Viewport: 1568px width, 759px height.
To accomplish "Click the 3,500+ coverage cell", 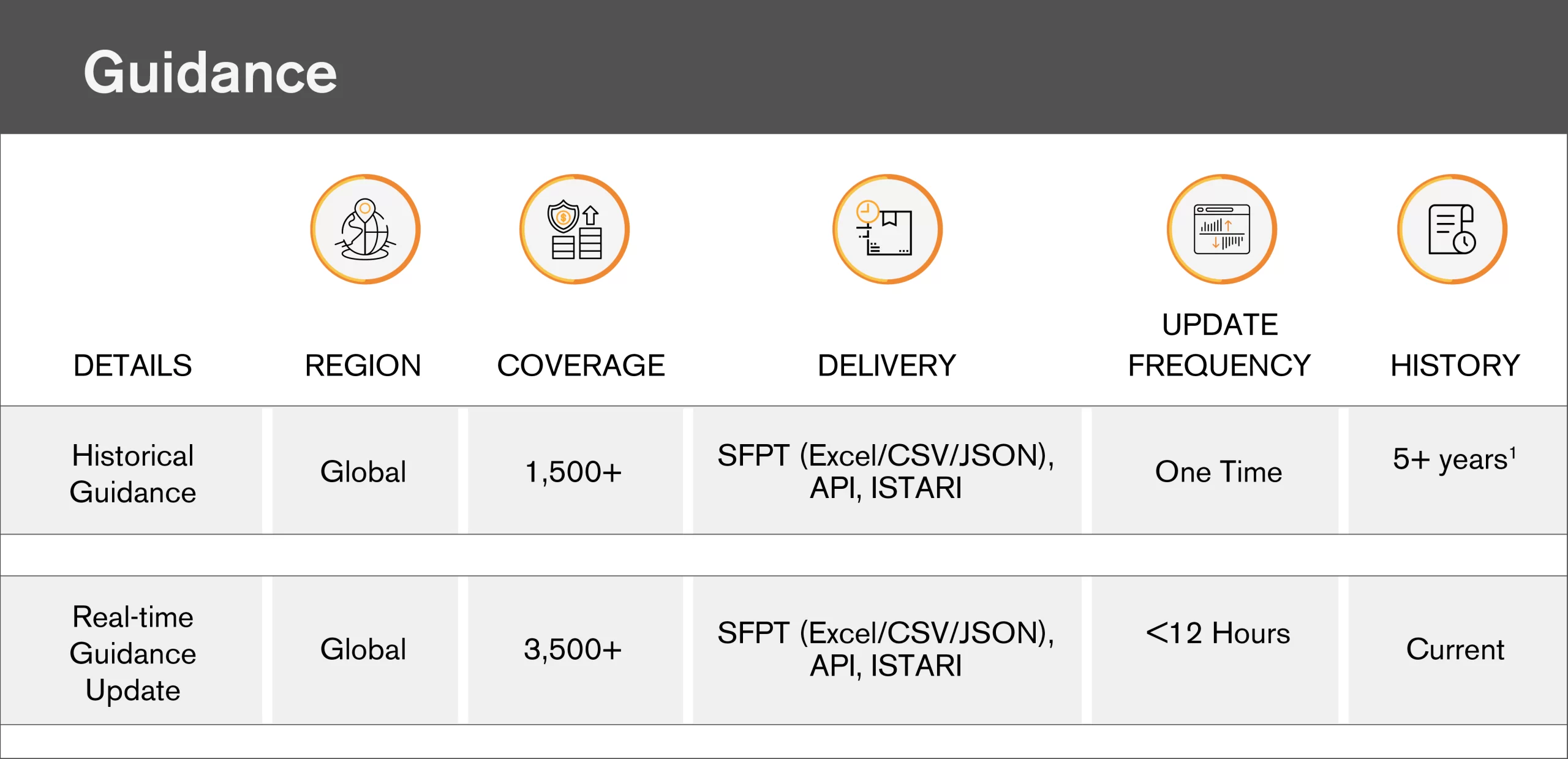I will click(x=573, y=649).
